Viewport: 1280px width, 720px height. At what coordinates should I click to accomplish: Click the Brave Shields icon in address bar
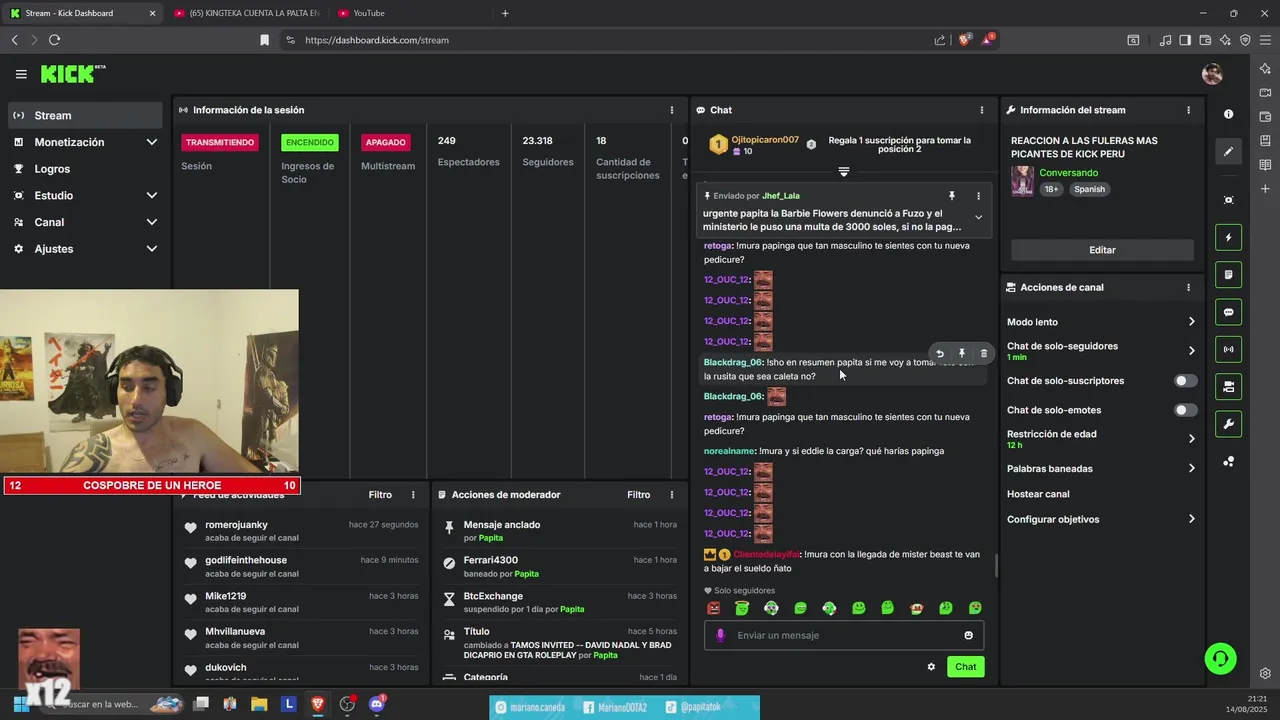[x=965, y=40]
